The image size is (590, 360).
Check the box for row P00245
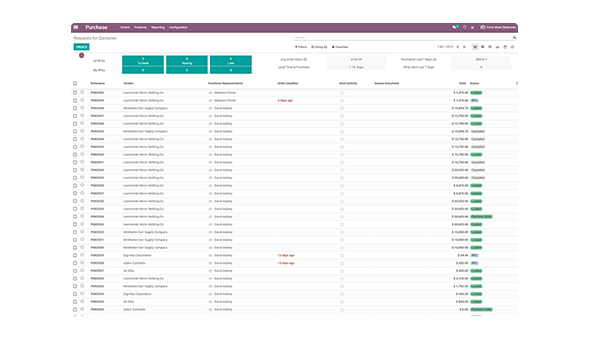[x=75, y=131]
